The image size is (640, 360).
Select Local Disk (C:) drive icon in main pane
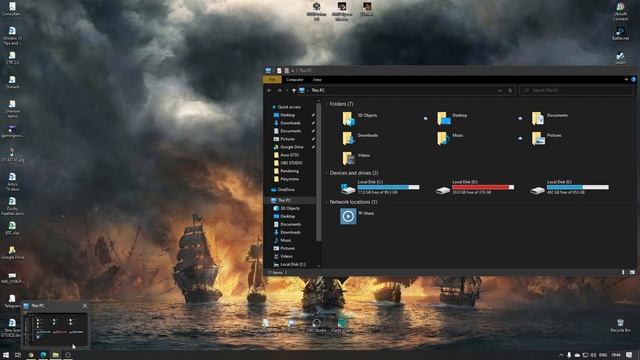pyautogui.click(x=348, y=189)
